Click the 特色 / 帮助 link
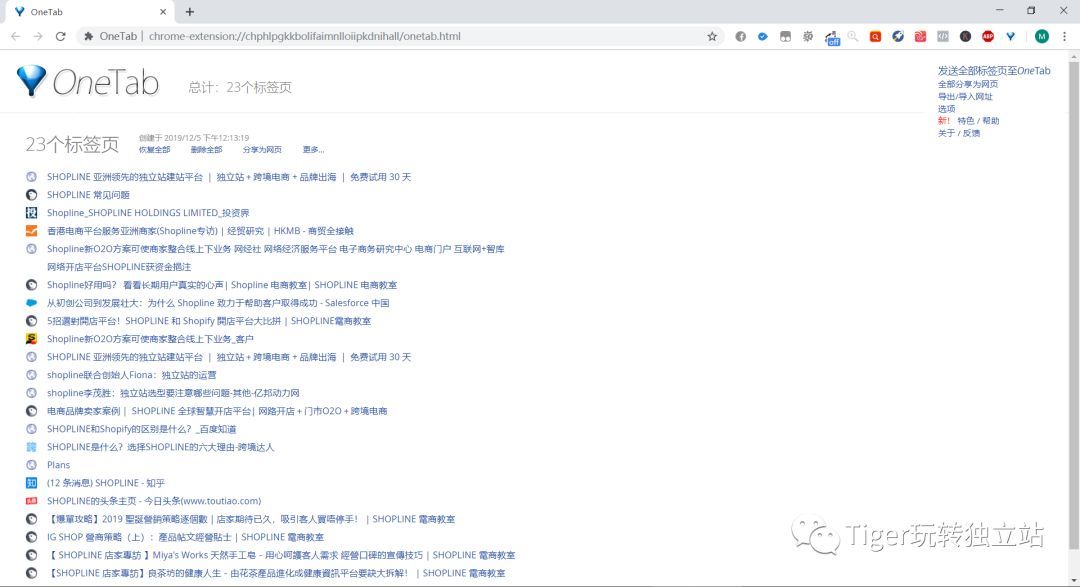The width and height of the screenshot is (1080, 587). [978, 121]
